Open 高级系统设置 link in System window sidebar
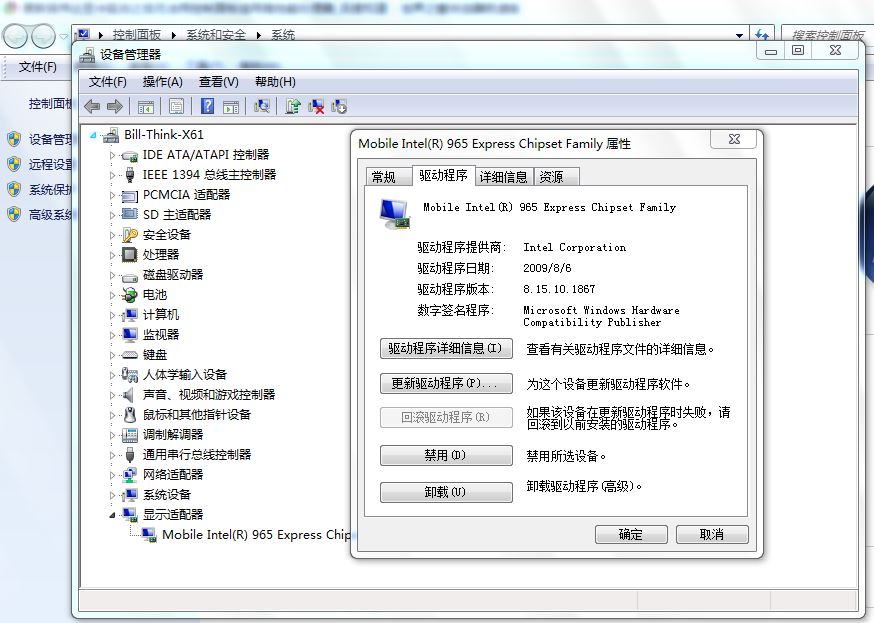Screen dimensions: 874x623 pos(50,215)
